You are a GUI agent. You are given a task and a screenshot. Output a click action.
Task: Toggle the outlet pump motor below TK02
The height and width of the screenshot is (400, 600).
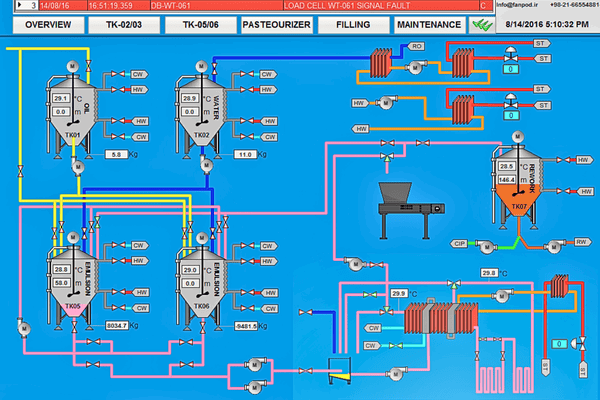click(207, 166)
